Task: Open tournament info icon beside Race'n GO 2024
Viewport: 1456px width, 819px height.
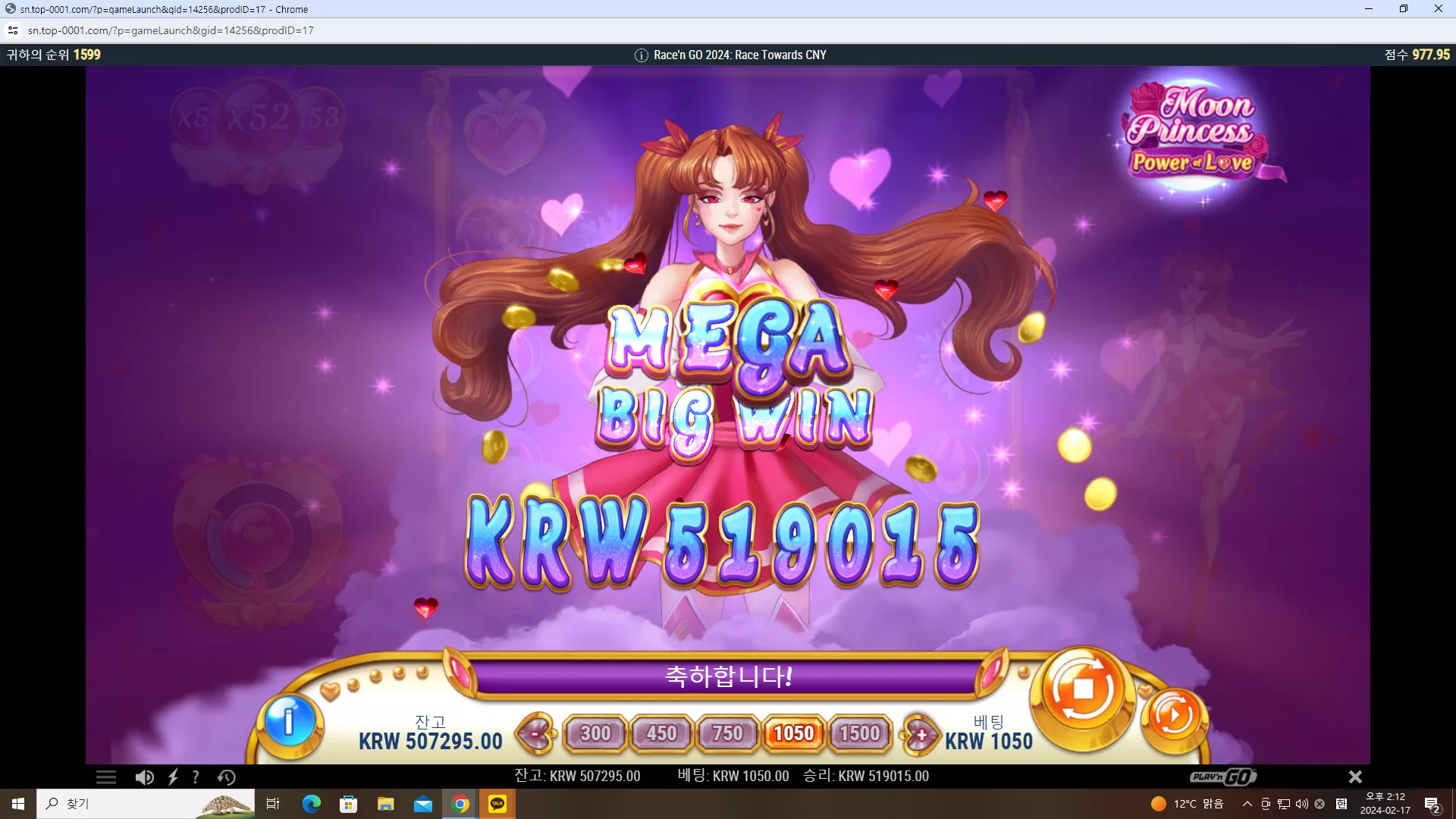Action: [641, 55]
